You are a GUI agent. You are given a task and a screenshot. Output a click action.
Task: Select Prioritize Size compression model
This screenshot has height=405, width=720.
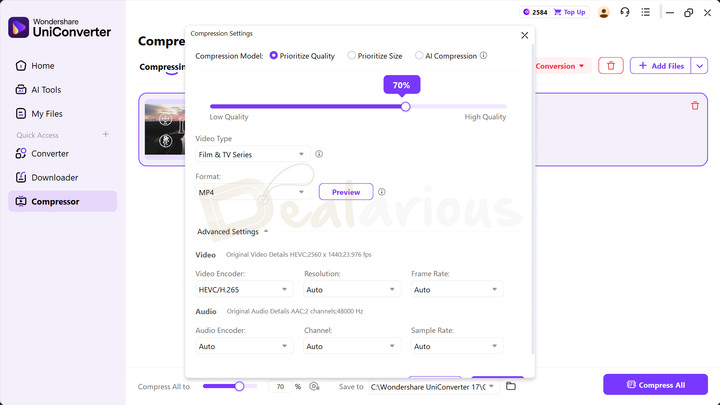(375, 56)
